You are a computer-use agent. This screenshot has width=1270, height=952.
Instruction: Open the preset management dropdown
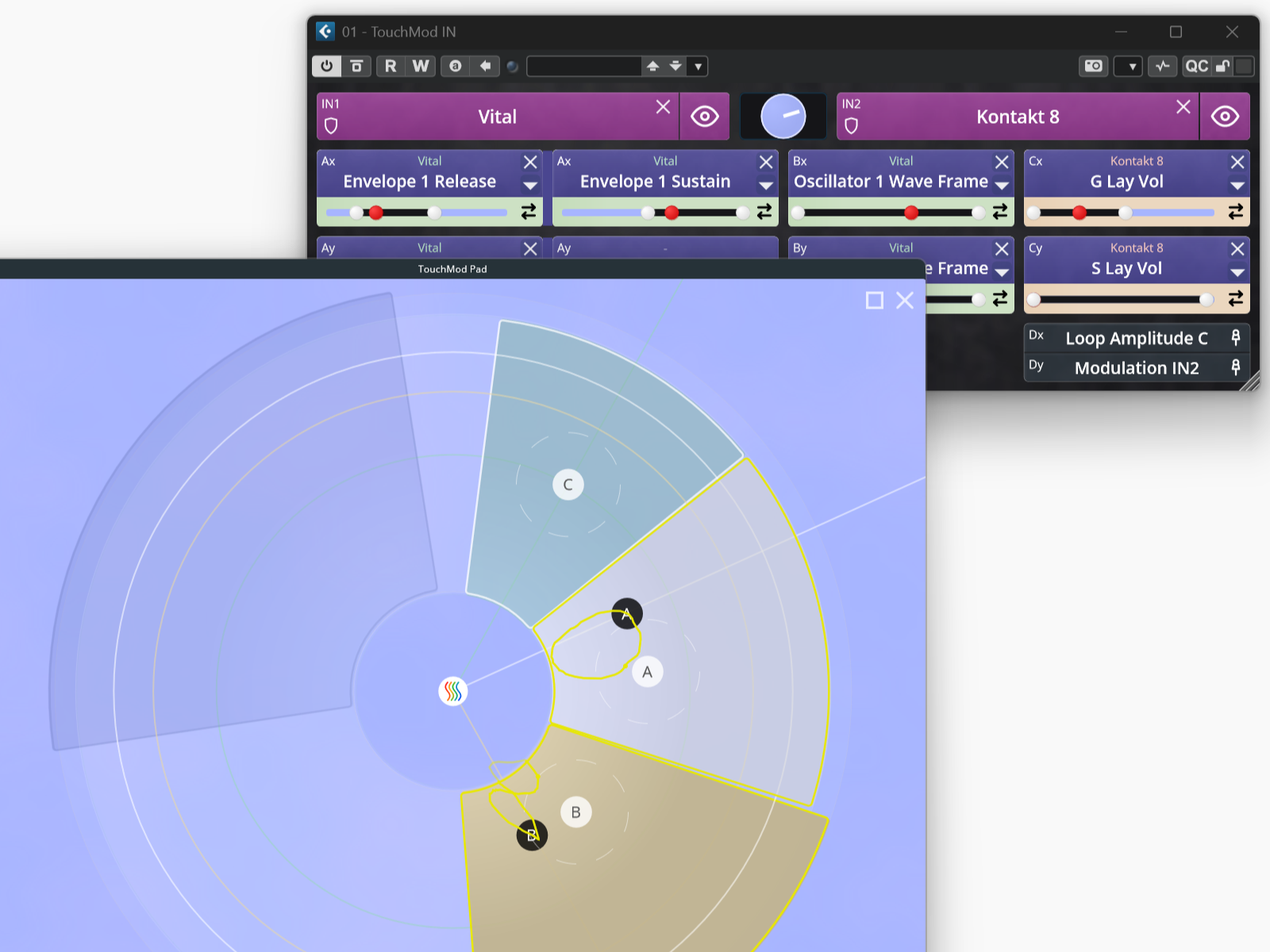698,66
